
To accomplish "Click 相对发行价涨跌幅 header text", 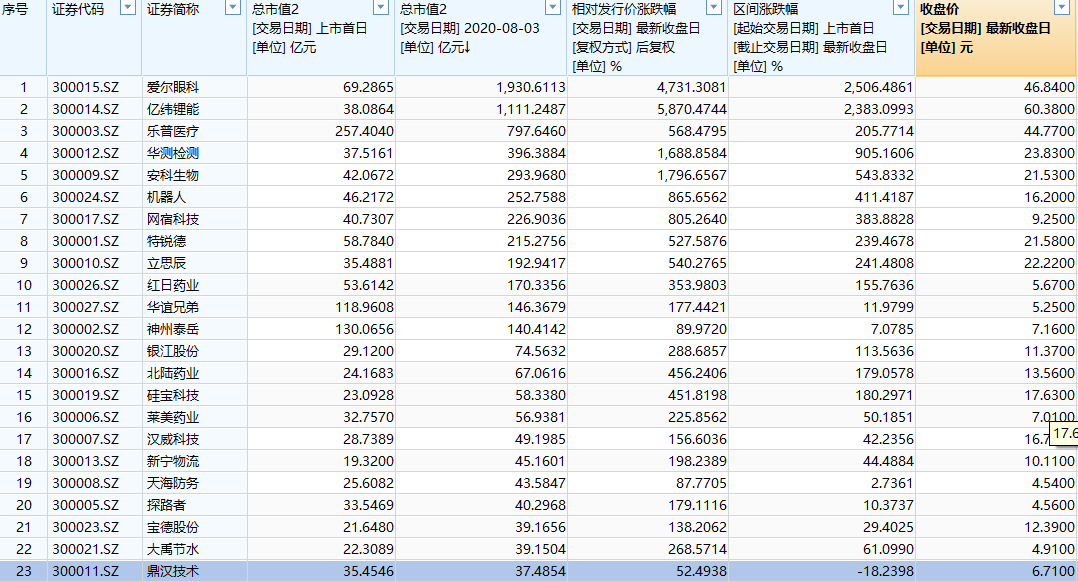I will click(x=624, y=10).
